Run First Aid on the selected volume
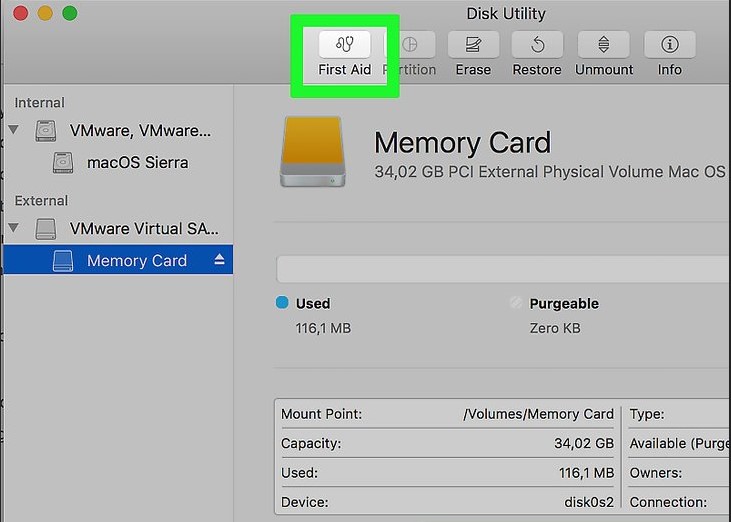Viewport: 731px width, 522px height. [345, 45]
